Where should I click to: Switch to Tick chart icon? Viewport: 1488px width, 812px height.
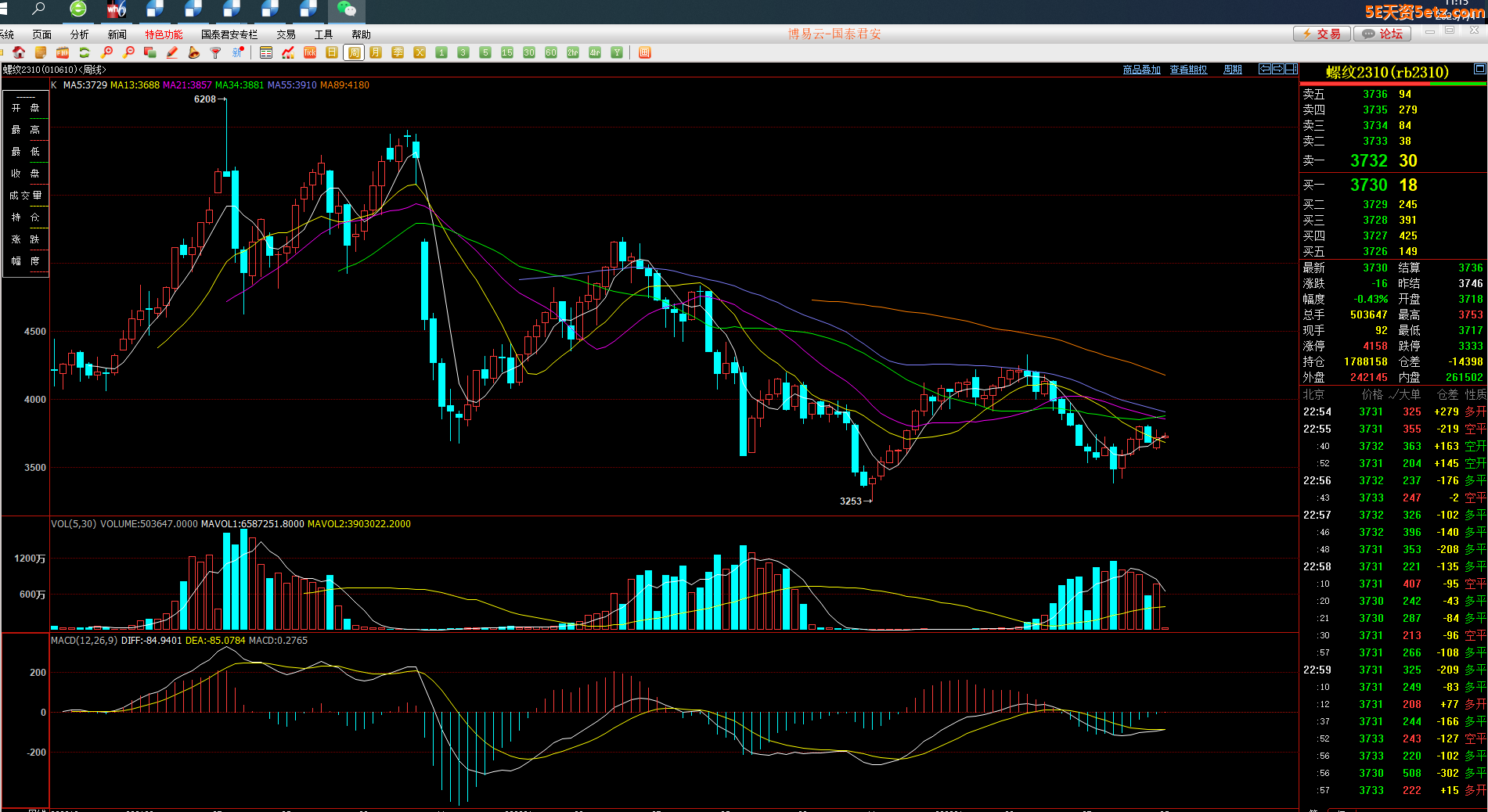pos(310,52)
